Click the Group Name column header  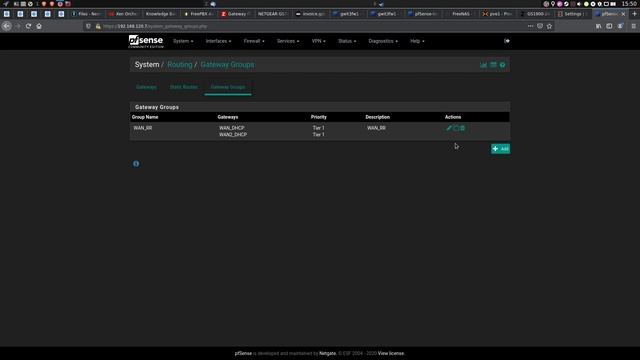[145, 117]
